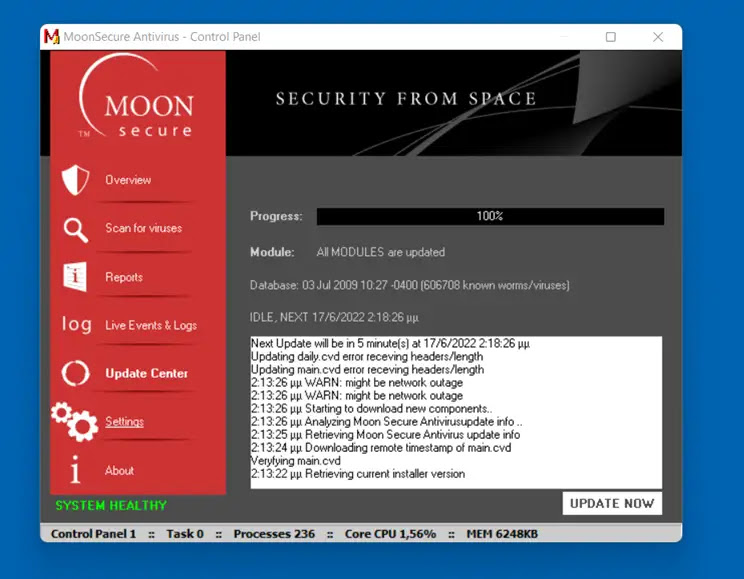Click the 'Module:' label
744x579 pixels.
pos(272,252)
